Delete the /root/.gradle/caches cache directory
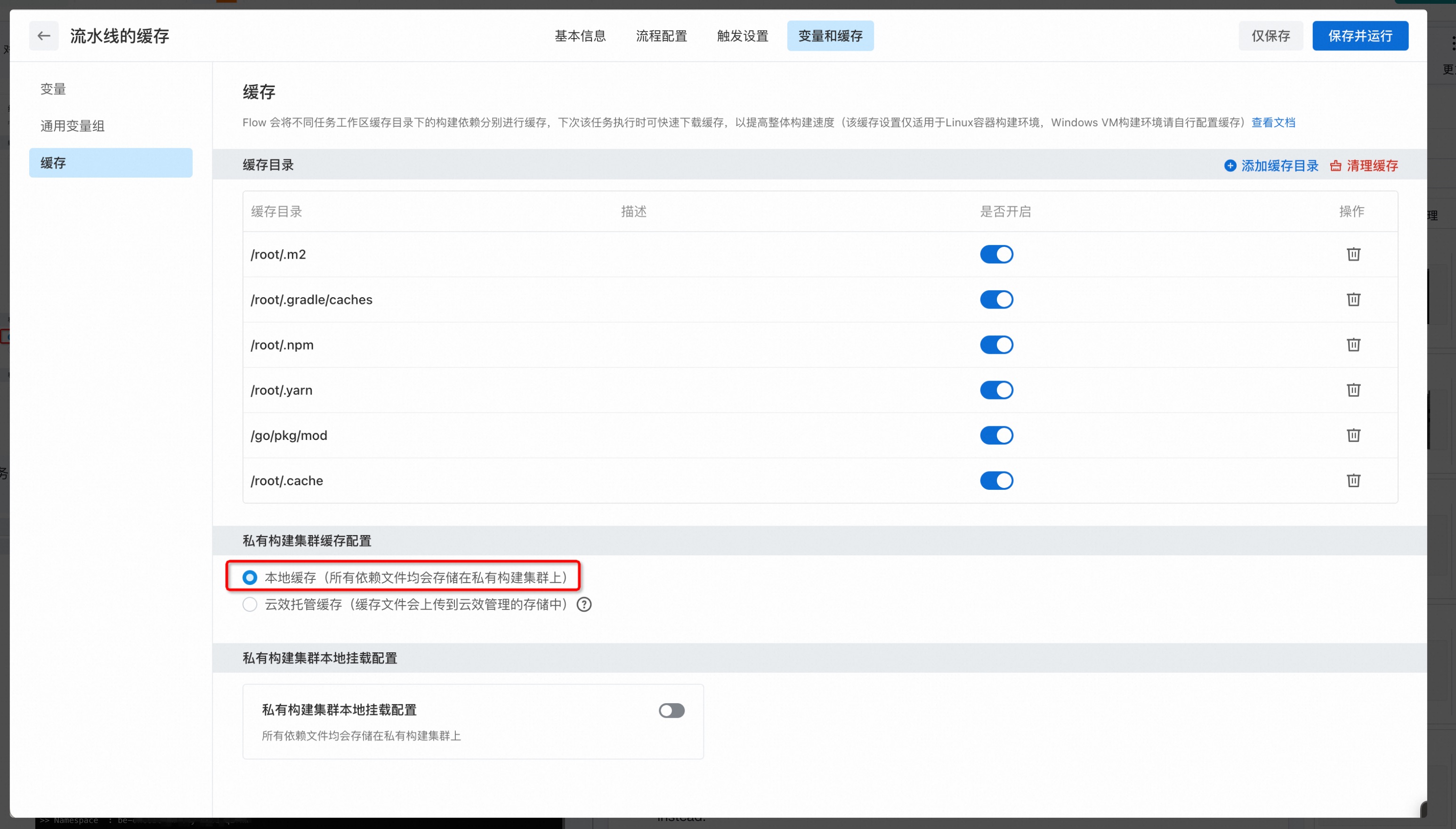Screen dimensions: 1456x829 pos(1353,300)
